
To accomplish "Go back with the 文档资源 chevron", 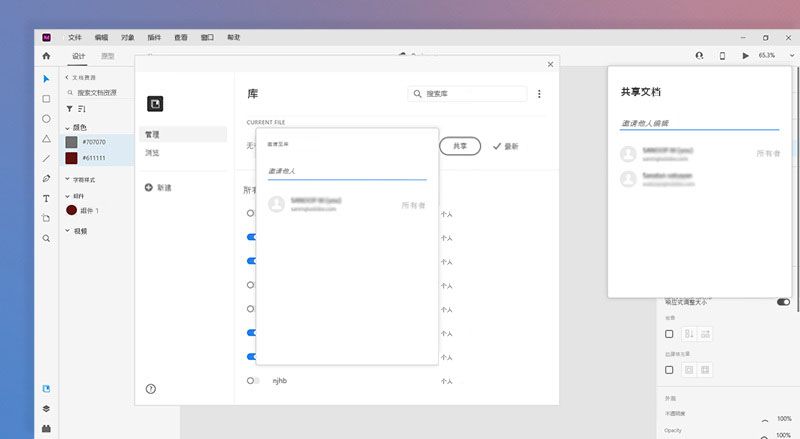I will coord(67,77).
